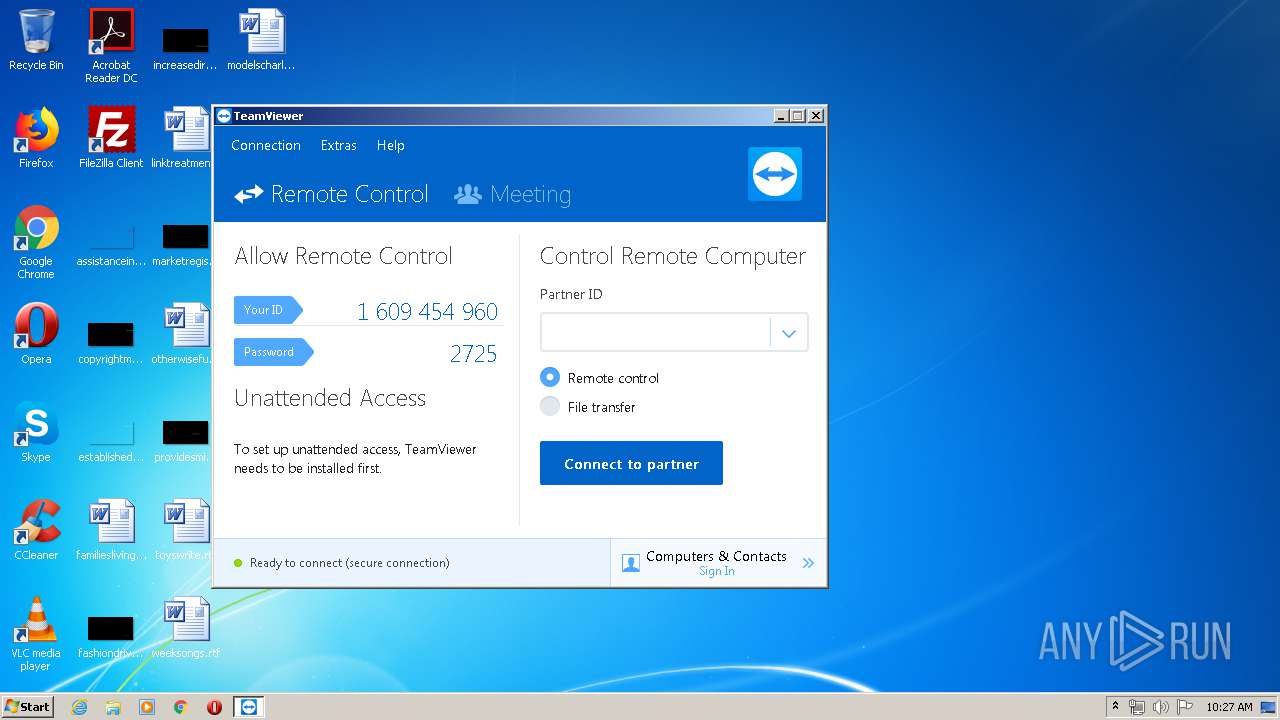Select the Skype desktop icon

pos(36,432)
